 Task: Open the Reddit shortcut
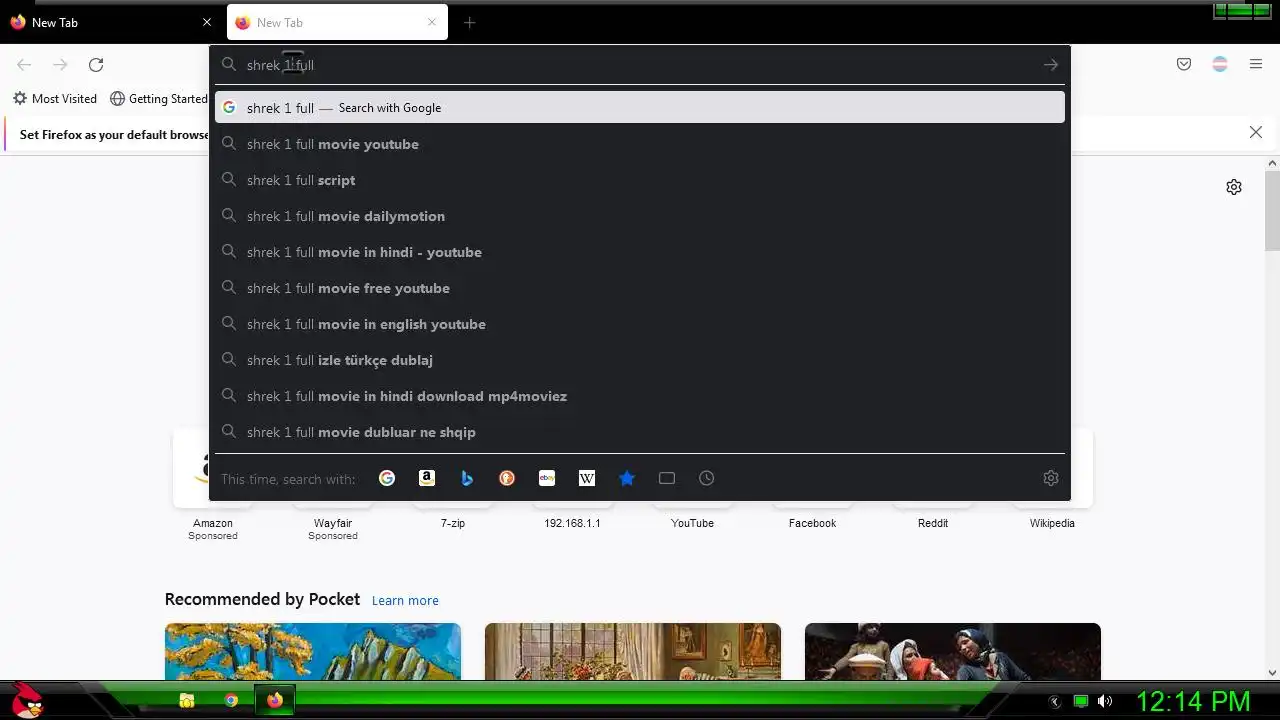pyautogui.click(x=933, y=523)
